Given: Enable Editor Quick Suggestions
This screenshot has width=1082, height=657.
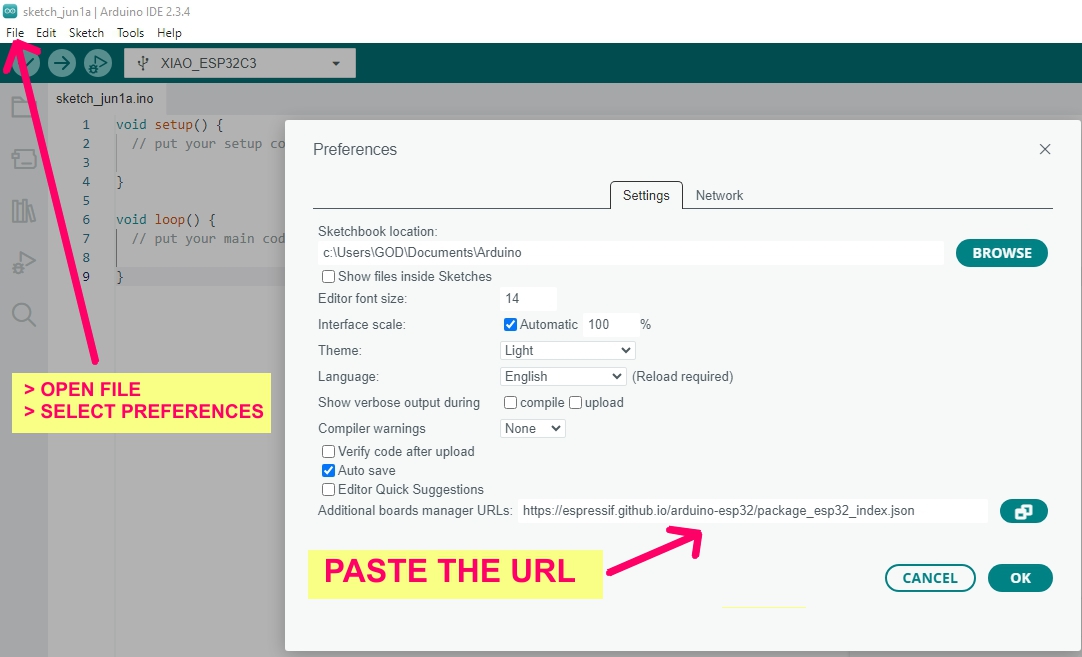Looking at the screenshot, I should pos(328,490).
